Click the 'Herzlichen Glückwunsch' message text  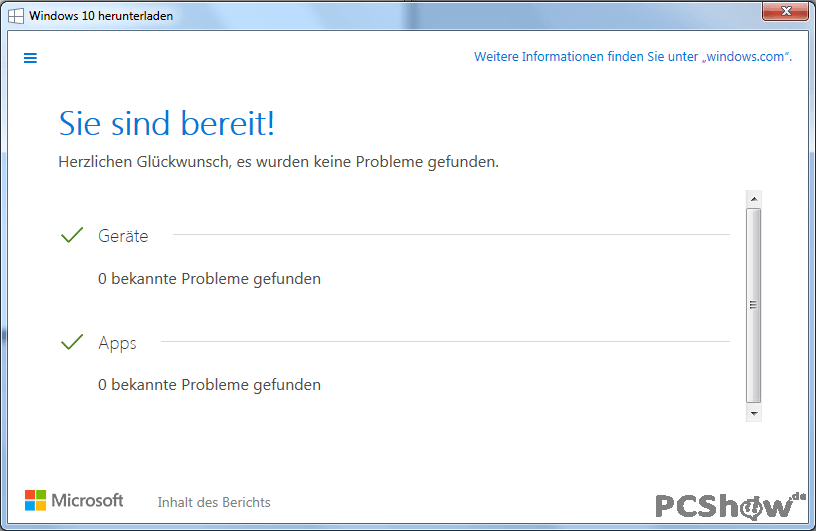point(278,162)
